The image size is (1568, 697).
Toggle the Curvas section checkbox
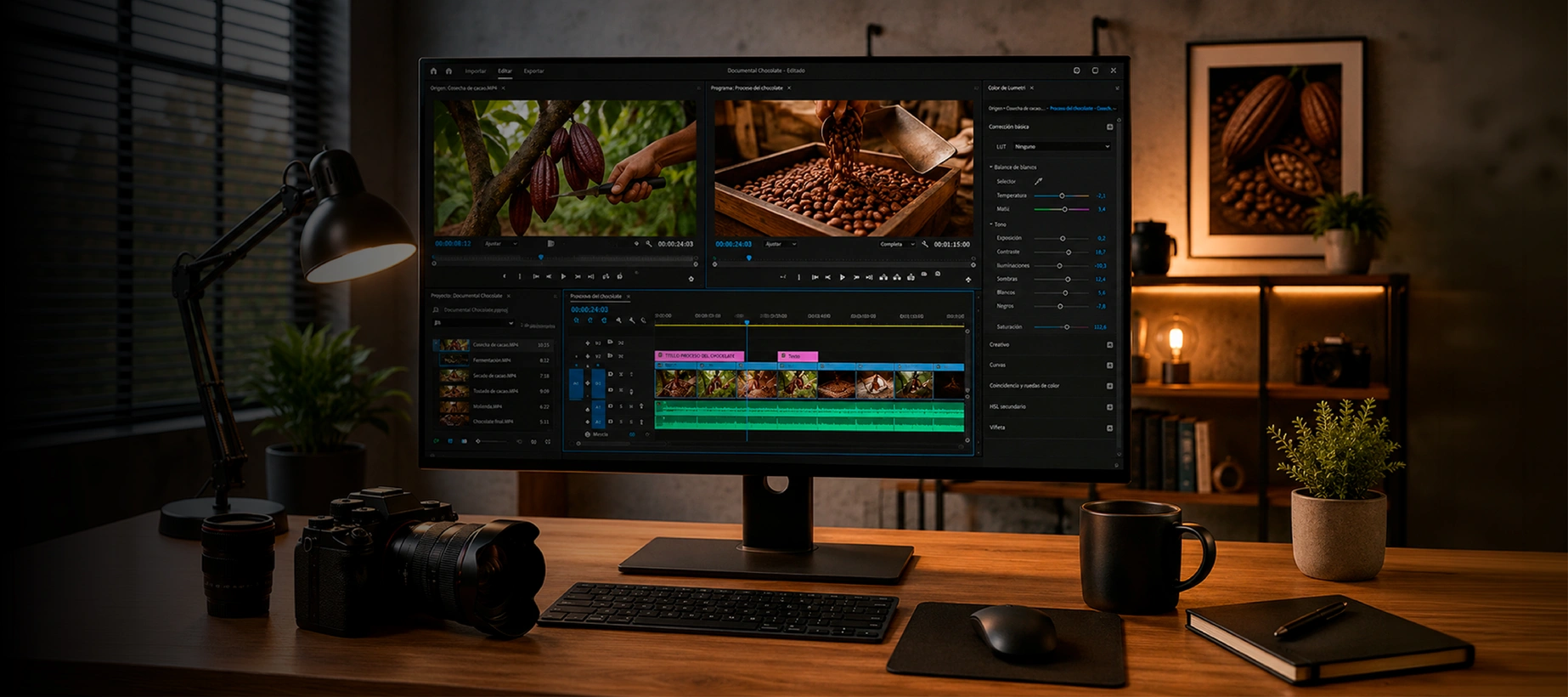pos(1109,365)
